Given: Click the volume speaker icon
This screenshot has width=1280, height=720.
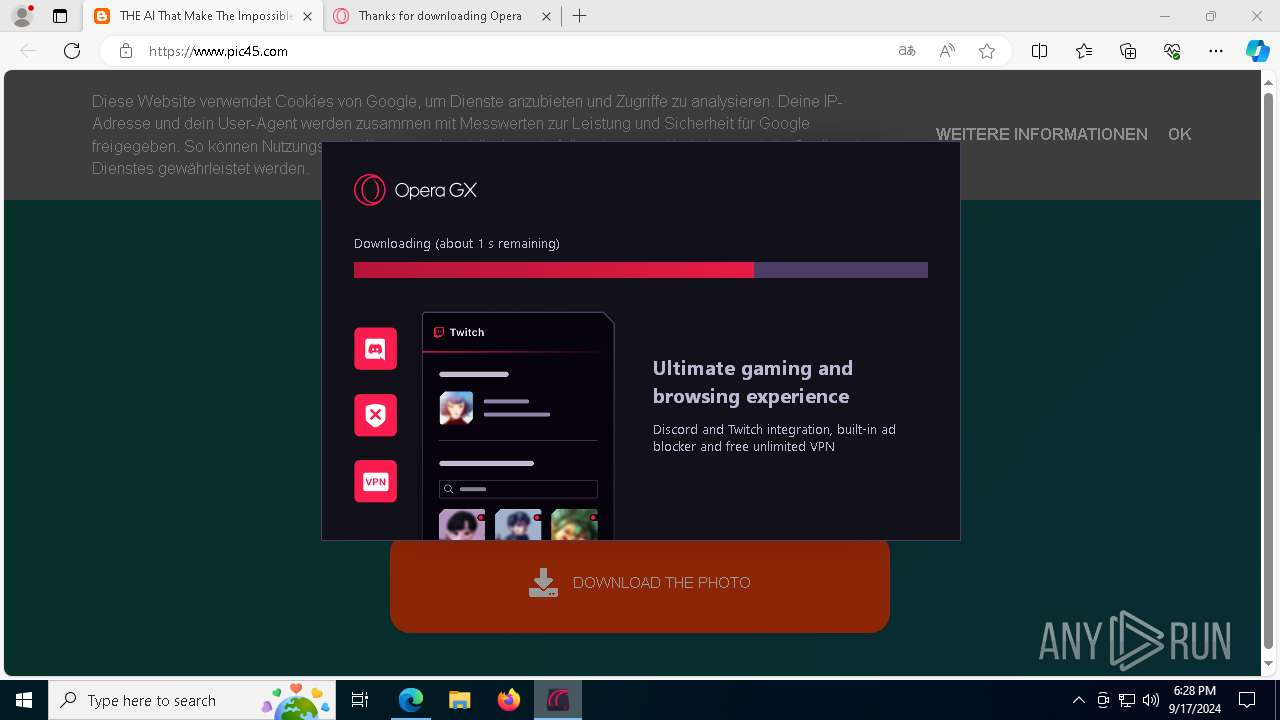Looking at the screenshot, I should point(1151,700).
